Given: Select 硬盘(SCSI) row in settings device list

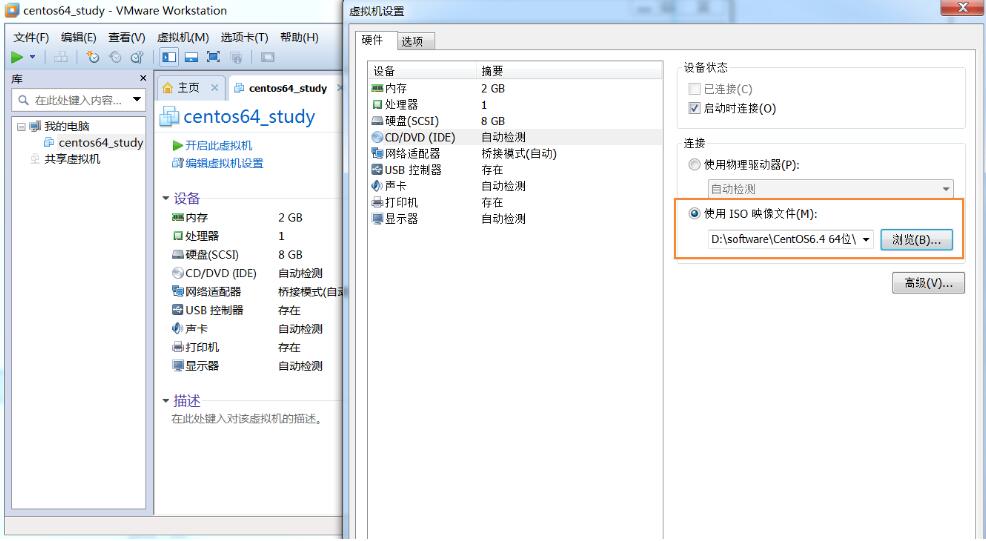Looking at the screenshot, I should tap(516, 121).
